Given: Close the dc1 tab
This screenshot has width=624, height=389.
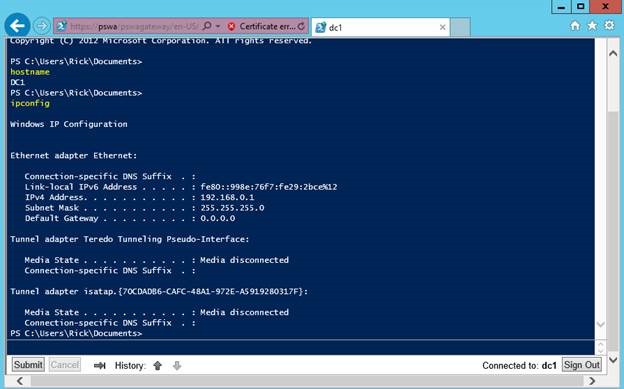Looking at the screenshot, I should click(443, 27).
